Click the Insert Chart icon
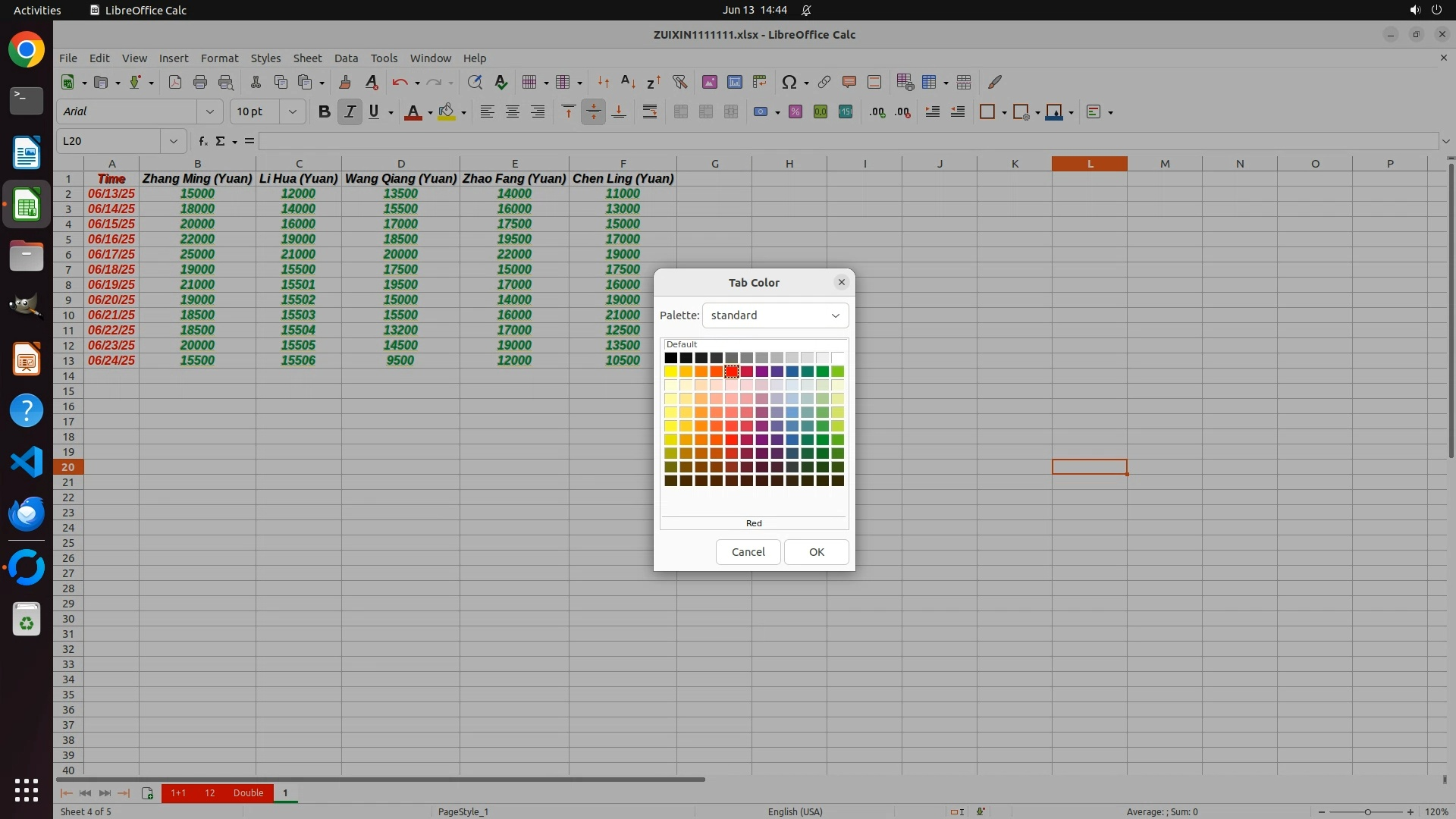 pos(734,82)
